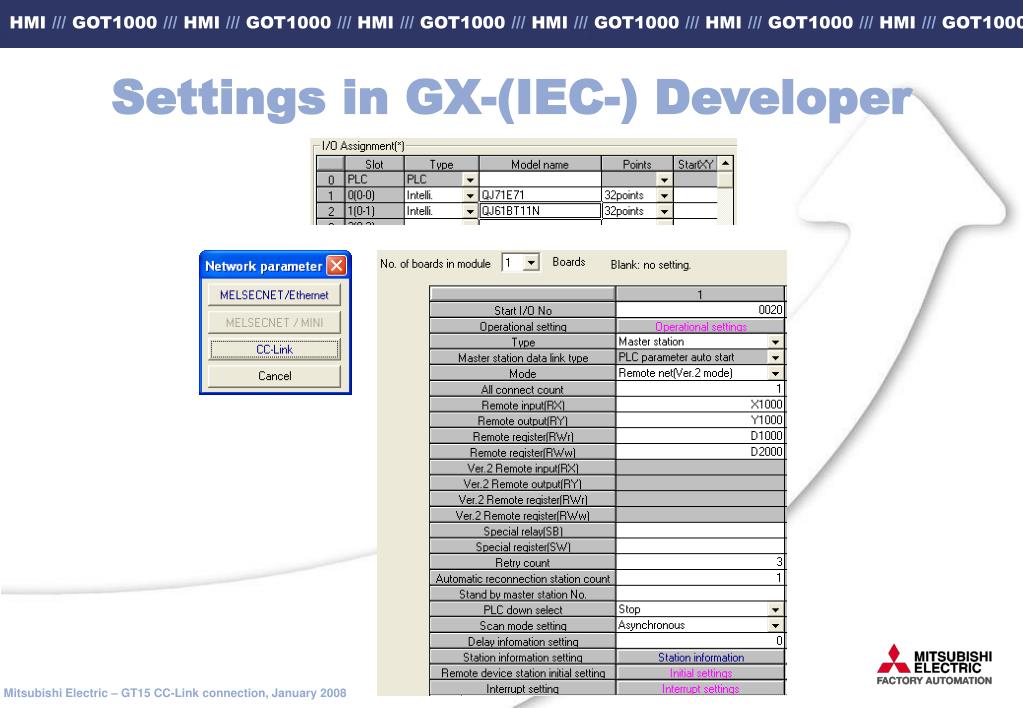This screenshot has width=1023, height=708.
Task: Open Interrupt settings button
Action: [701, 689]
